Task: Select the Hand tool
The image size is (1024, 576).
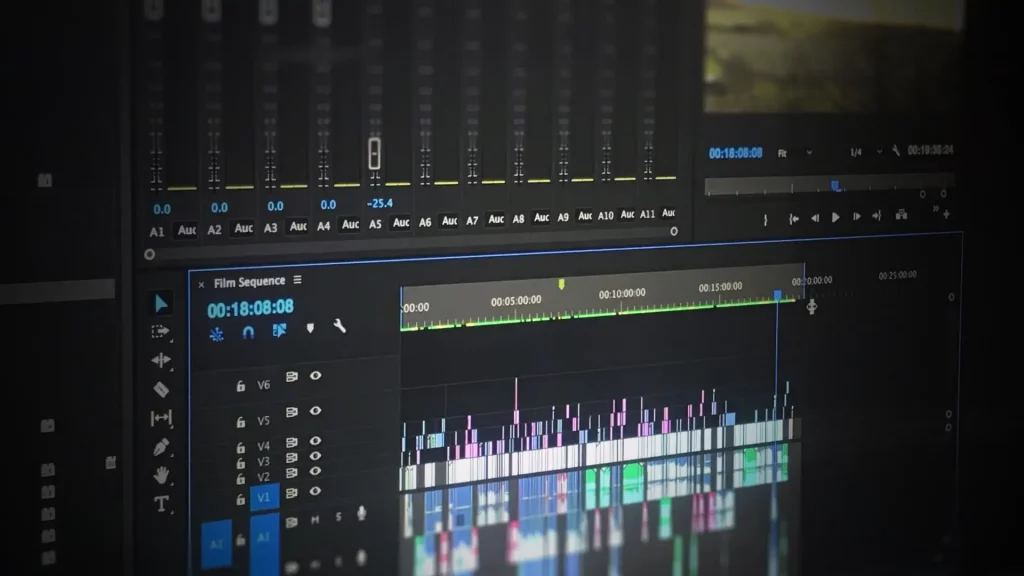Action: [x=160, y=475]
